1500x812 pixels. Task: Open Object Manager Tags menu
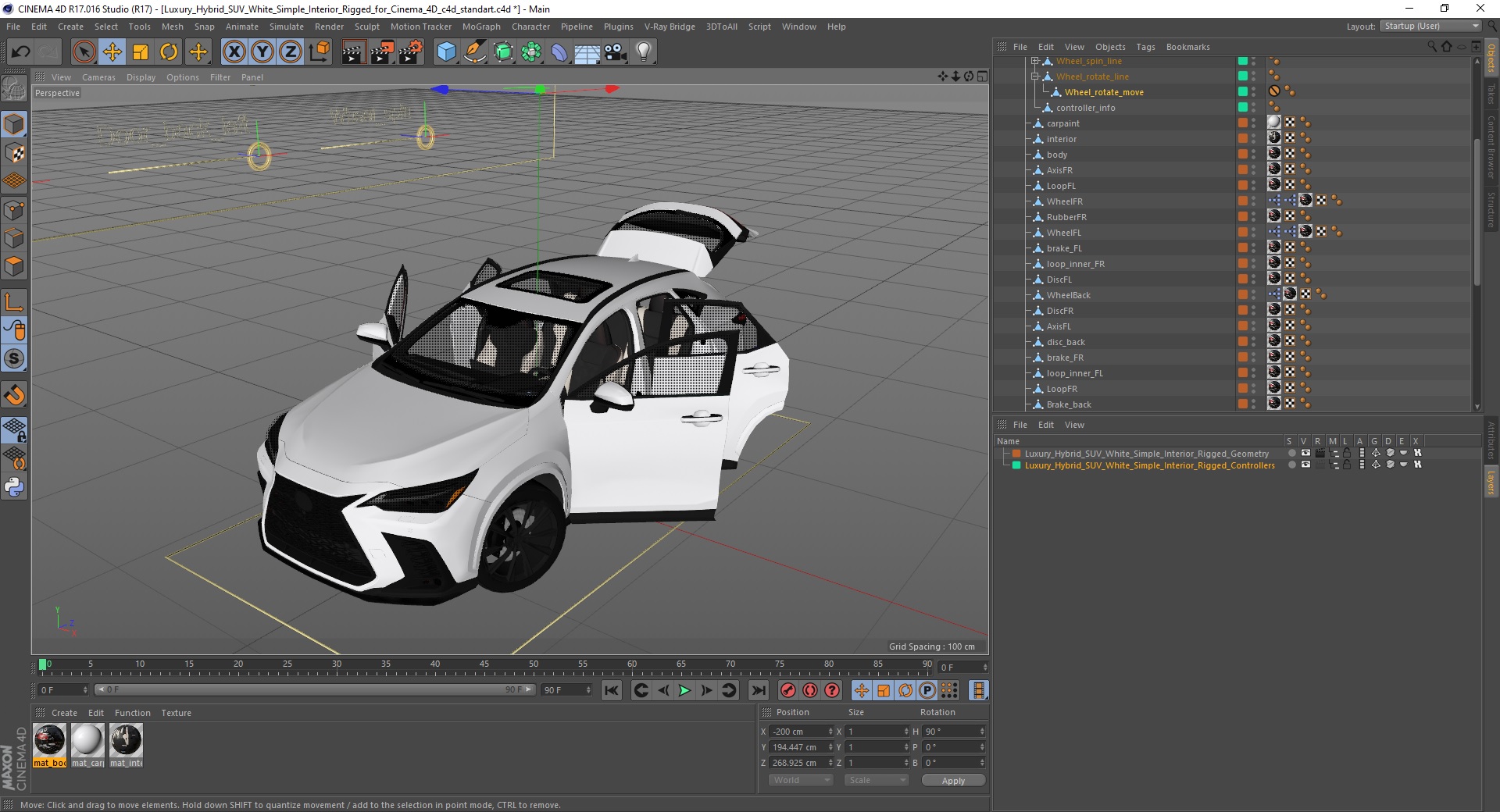tap(1145, 47)
